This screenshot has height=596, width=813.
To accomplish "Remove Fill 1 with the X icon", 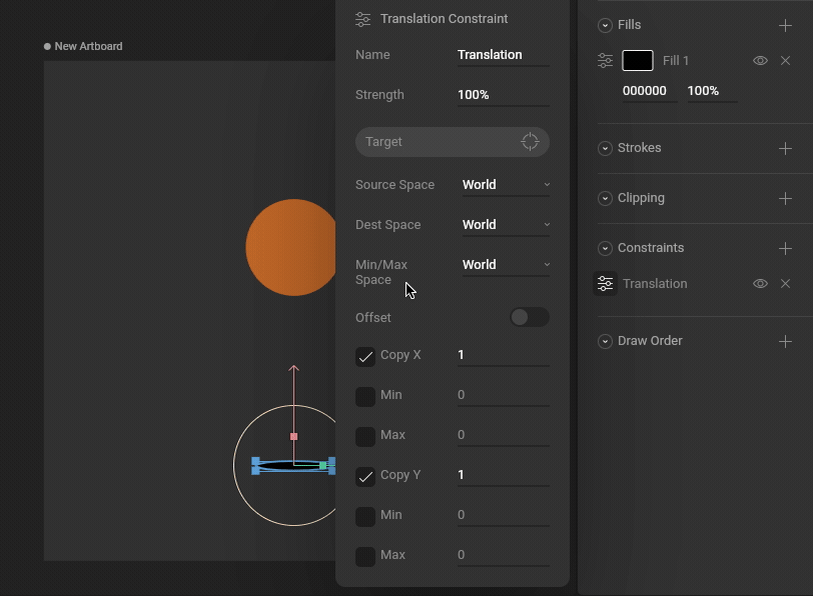I will pyautogui.click(x=785, y=61).
